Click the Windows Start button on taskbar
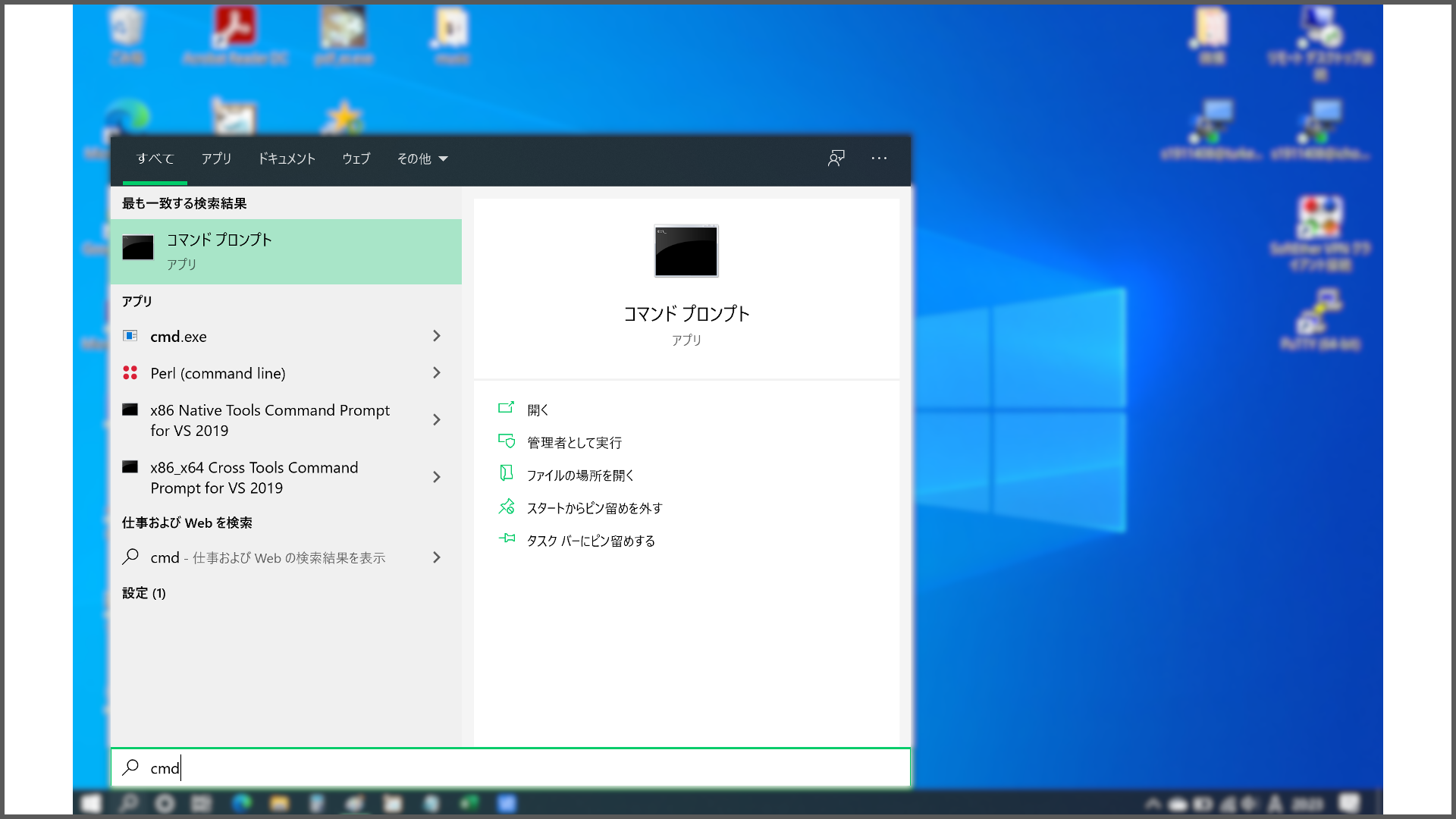Image resolution: width=1456 pixels, height=819 pixels. pos(91,803)
